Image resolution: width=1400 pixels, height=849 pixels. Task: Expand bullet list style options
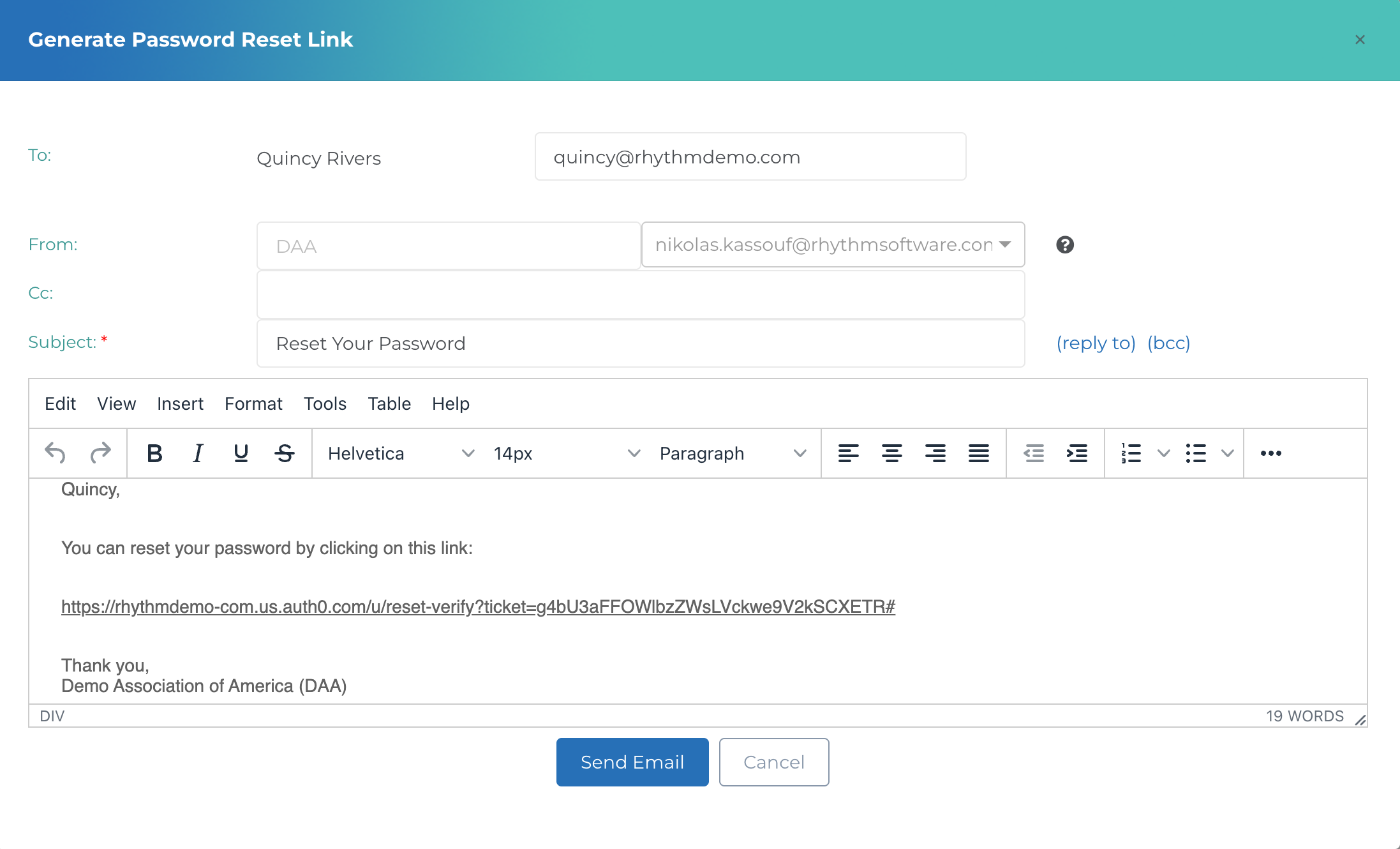coord(1228,453)
